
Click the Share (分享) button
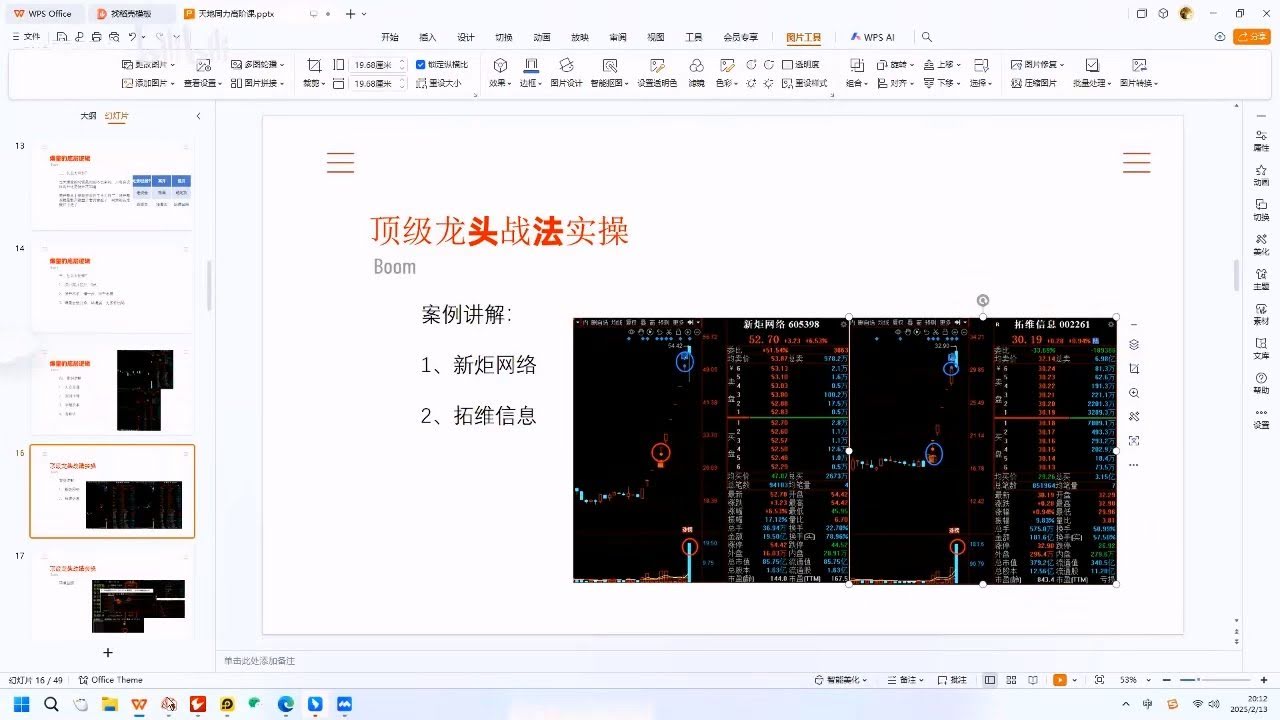coord(1251,37)
